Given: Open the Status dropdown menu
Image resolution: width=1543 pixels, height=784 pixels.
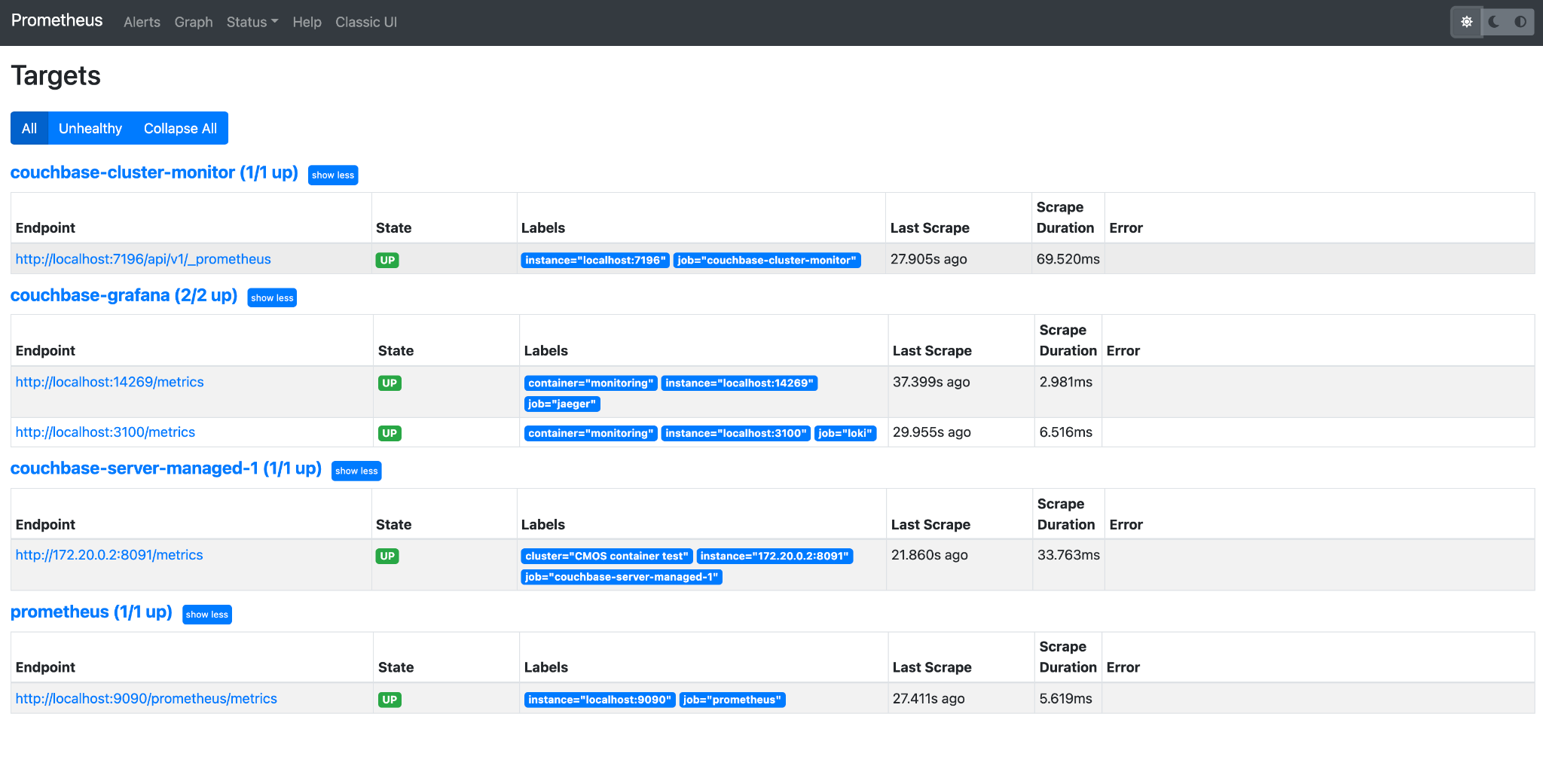Looking at the screenshot, I should [x=252, y=22].
